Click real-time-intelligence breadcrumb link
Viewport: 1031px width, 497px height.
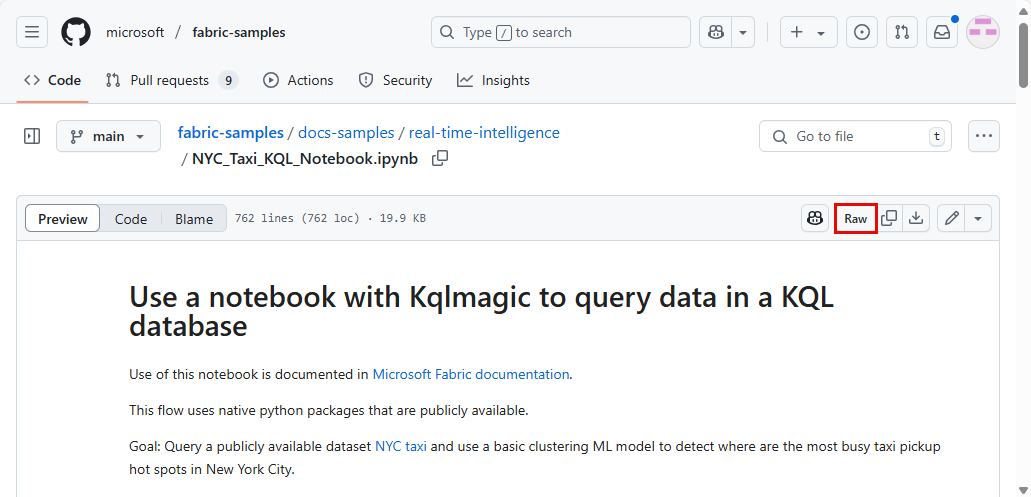484,133
